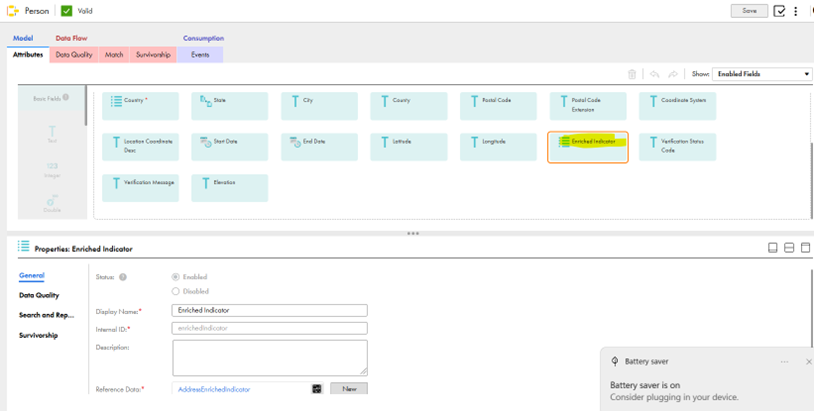Open the Battery saver notification options
This screenshot has height=411, width=814.
pos(784,362)
